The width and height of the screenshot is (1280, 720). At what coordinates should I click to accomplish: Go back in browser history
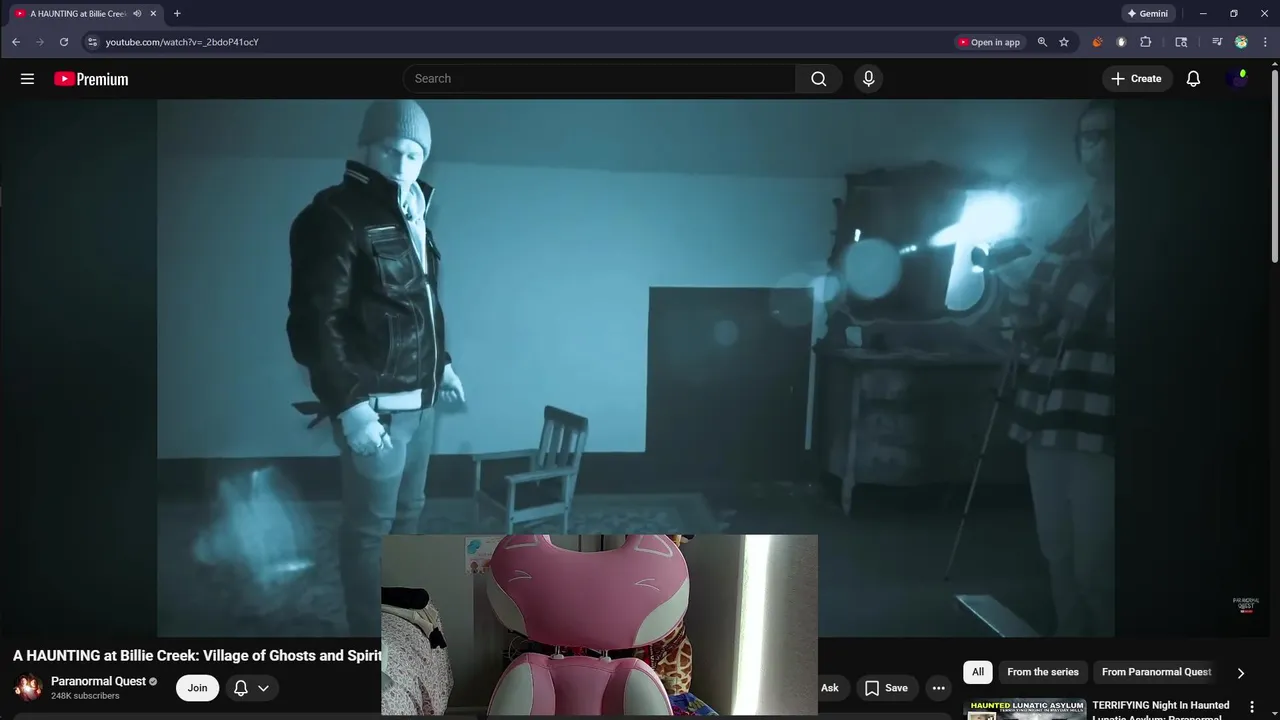click(x=16, y=42)
